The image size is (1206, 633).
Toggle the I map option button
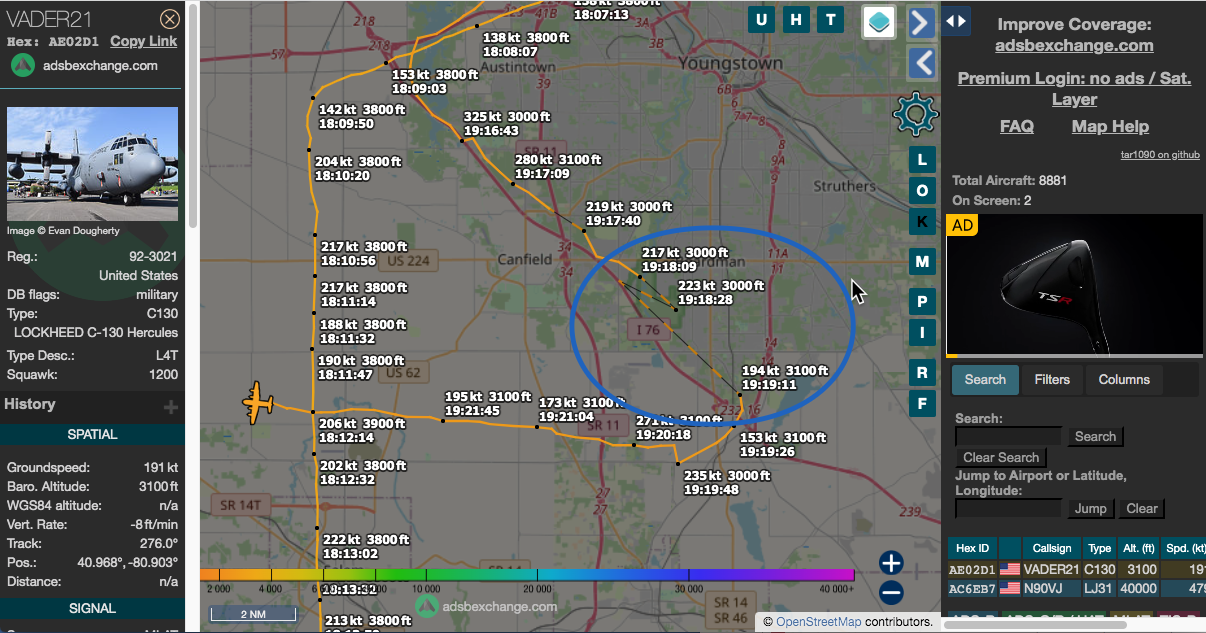(922, 332)
